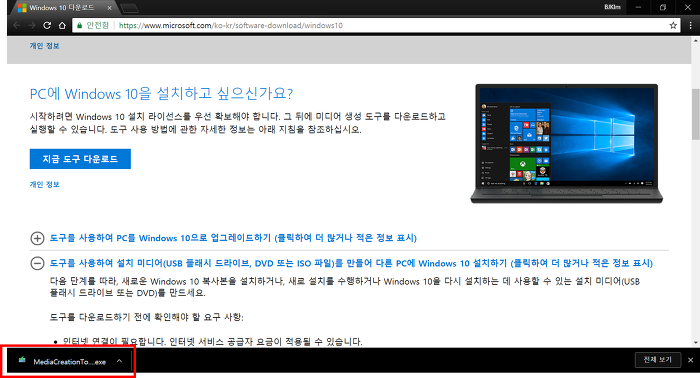Click the Windows 10 laptop image
700x378 pixels.
click(x=567, y=144)
